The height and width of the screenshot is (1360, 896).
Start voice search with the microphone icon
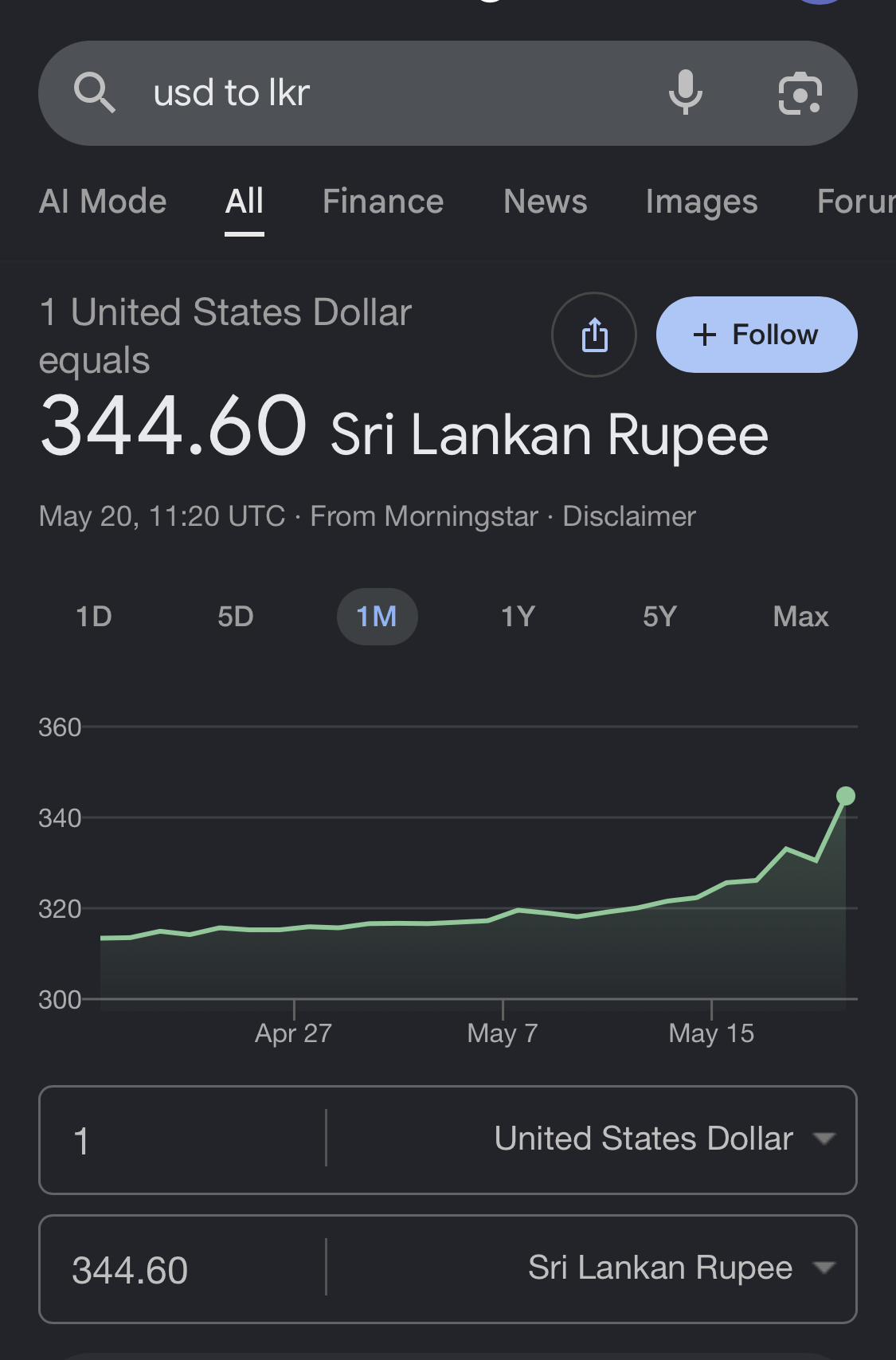click(685, 92)
